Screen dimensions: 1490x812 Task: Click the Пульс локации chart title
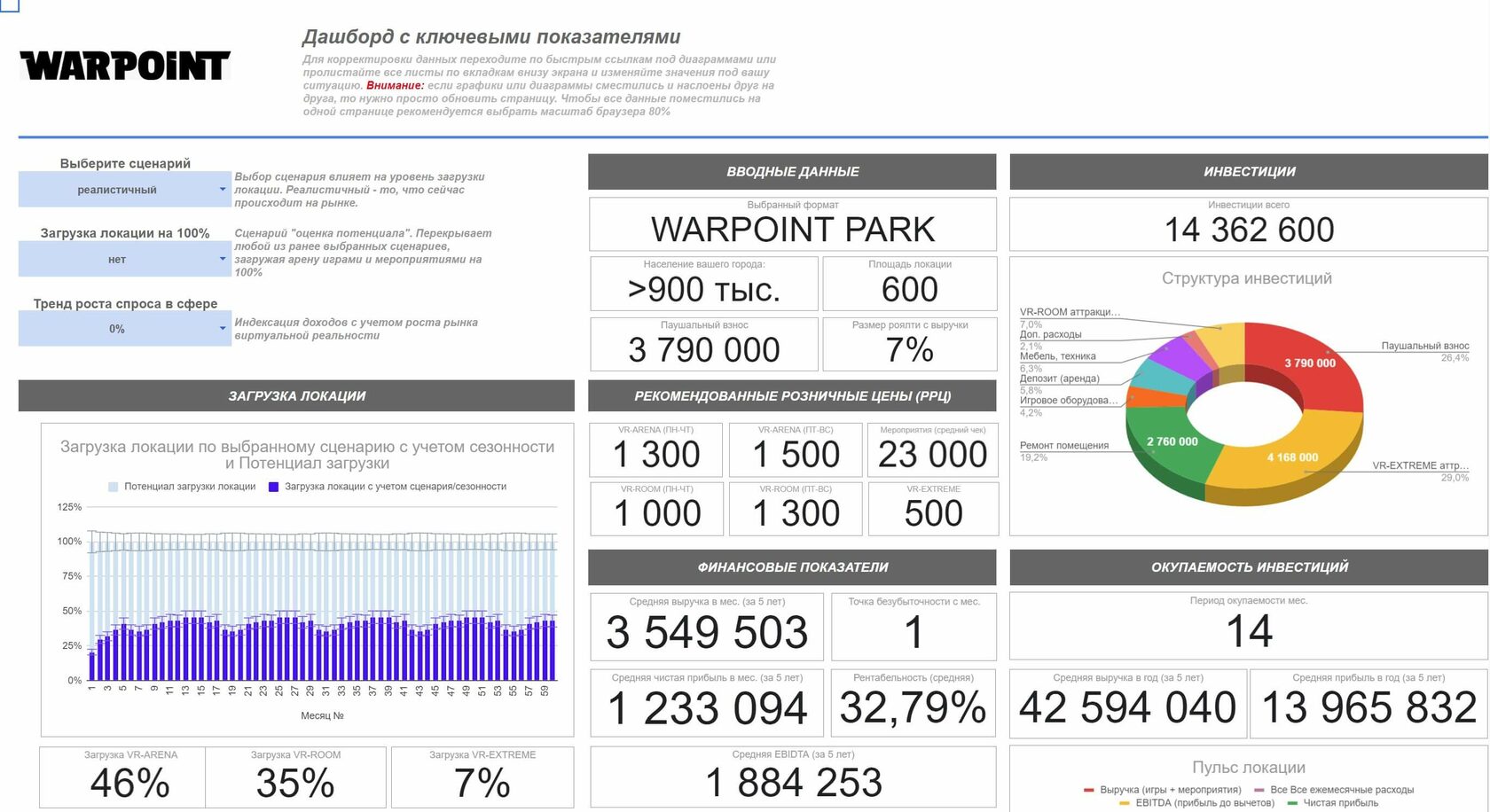(x=1249, y=768)
